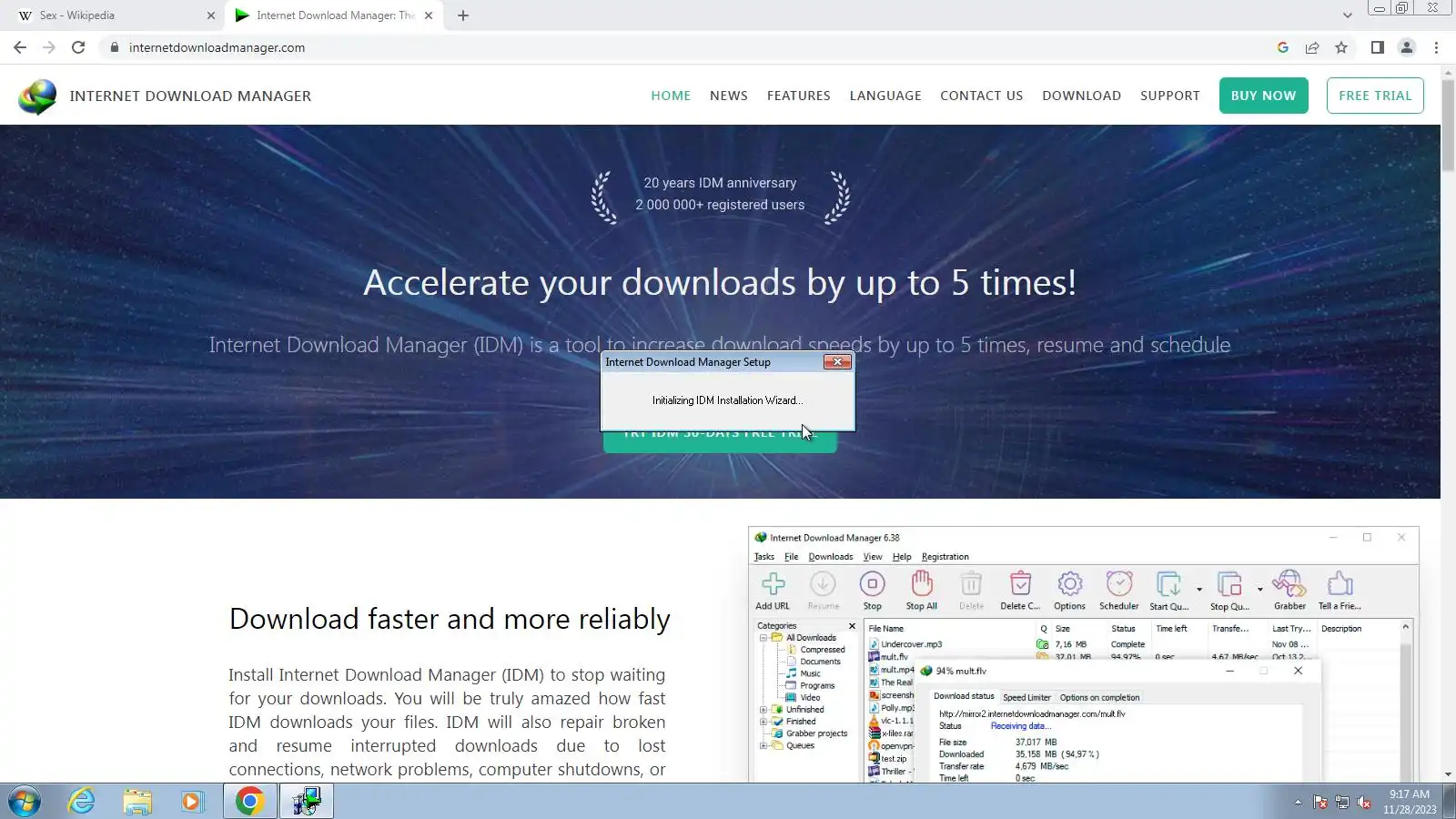Screen dimensions: 1456x819
Task: Share this page using the share icon
Action: (x=1312, y=47)
